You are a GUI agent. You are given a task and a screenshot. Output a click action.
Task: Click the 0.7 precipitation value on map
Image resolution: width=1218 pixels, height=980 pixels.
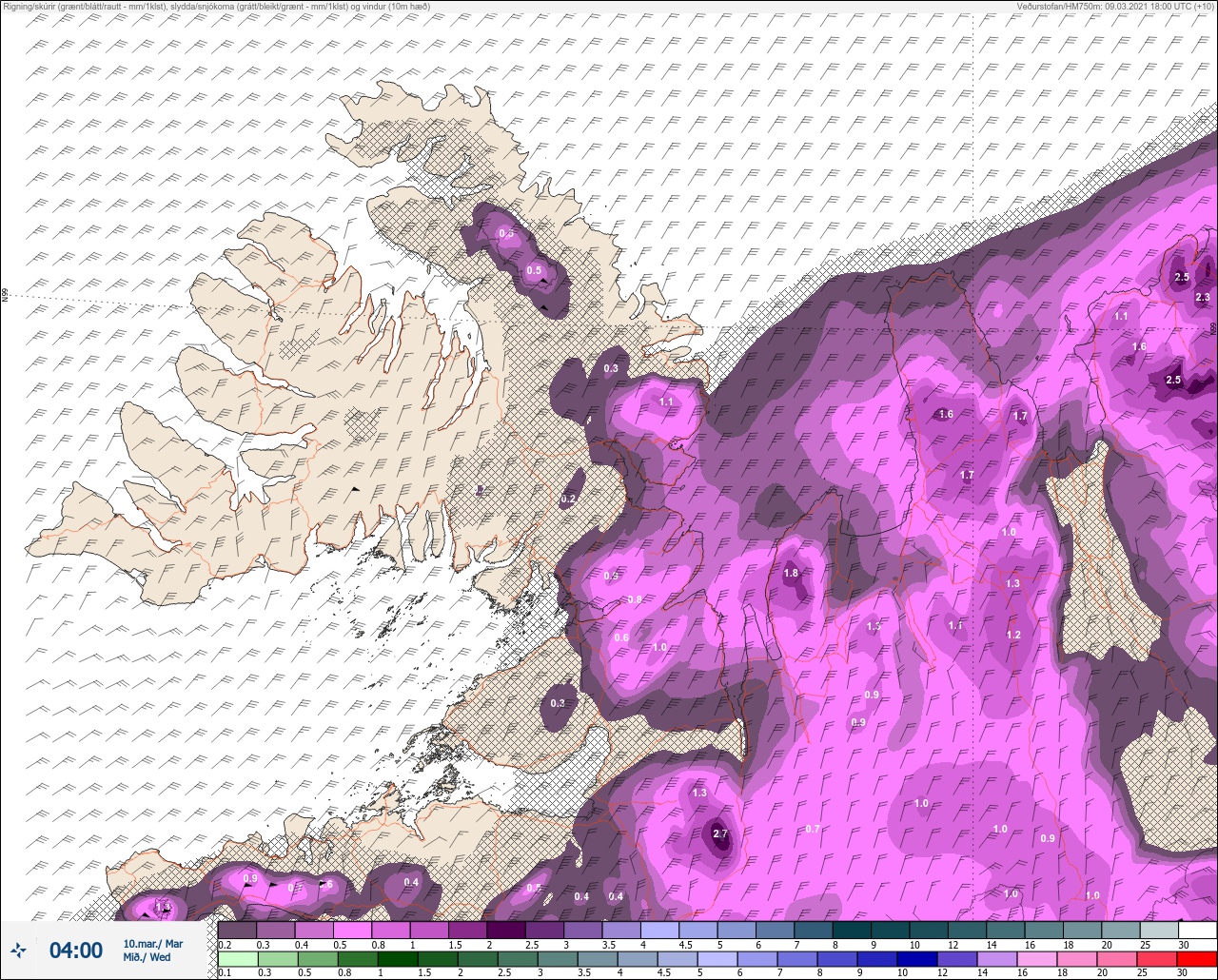[813, 829]
